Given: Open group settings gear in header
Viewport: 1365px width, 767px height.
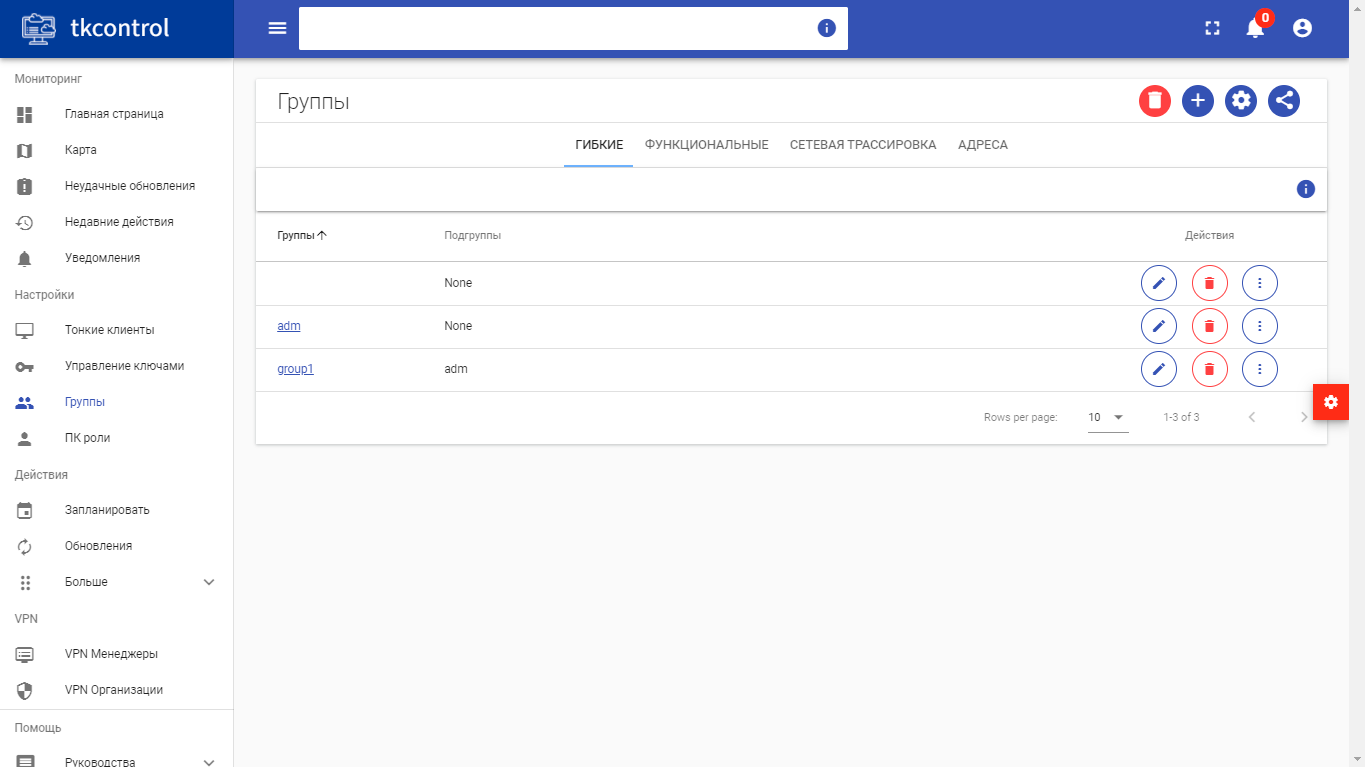Looking at the screenshot, I should click(x=1241, y=100).
